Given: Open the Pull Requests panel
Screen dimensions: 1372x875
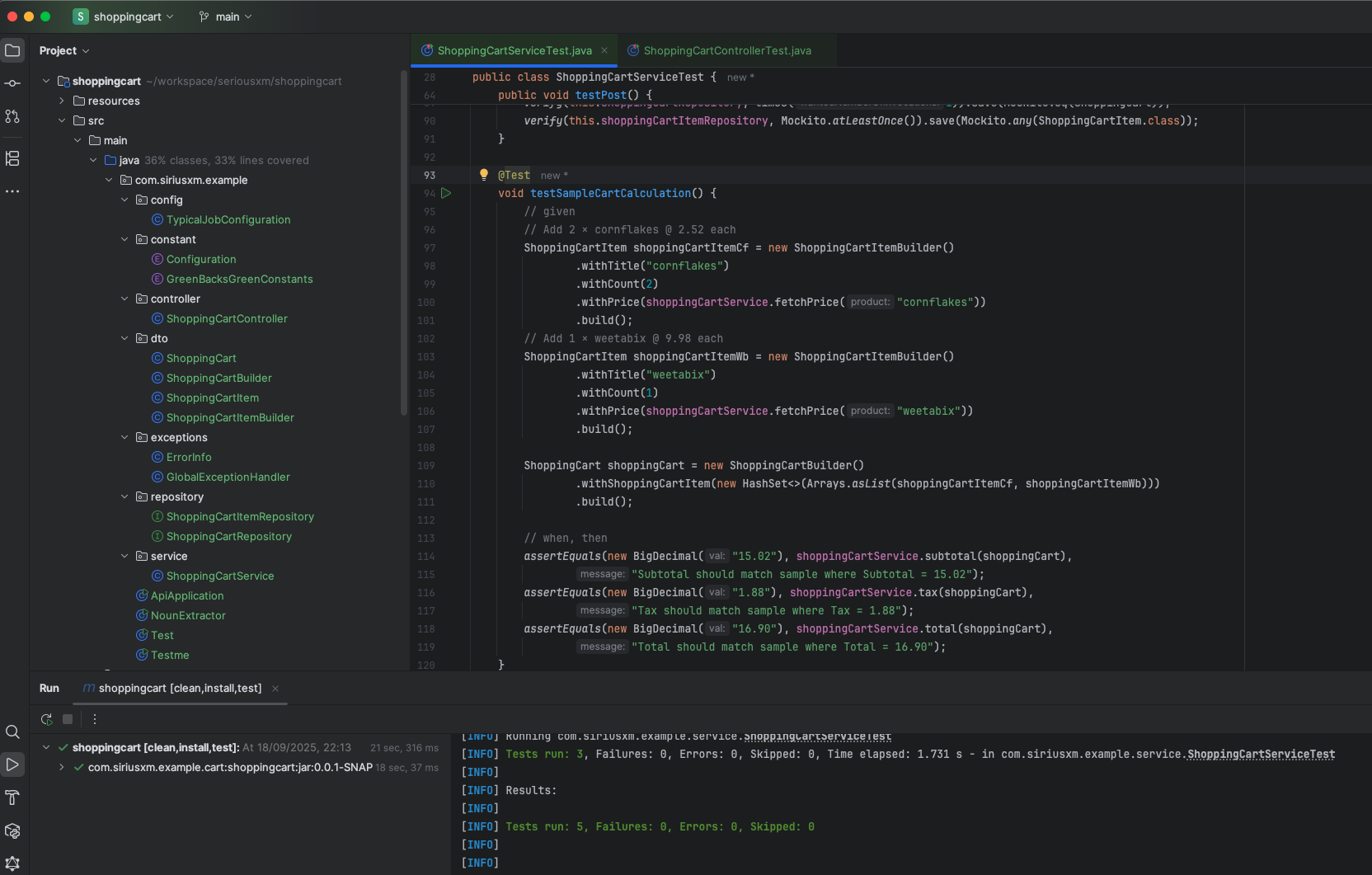Looking at the screenshot, I should point(12,117).
